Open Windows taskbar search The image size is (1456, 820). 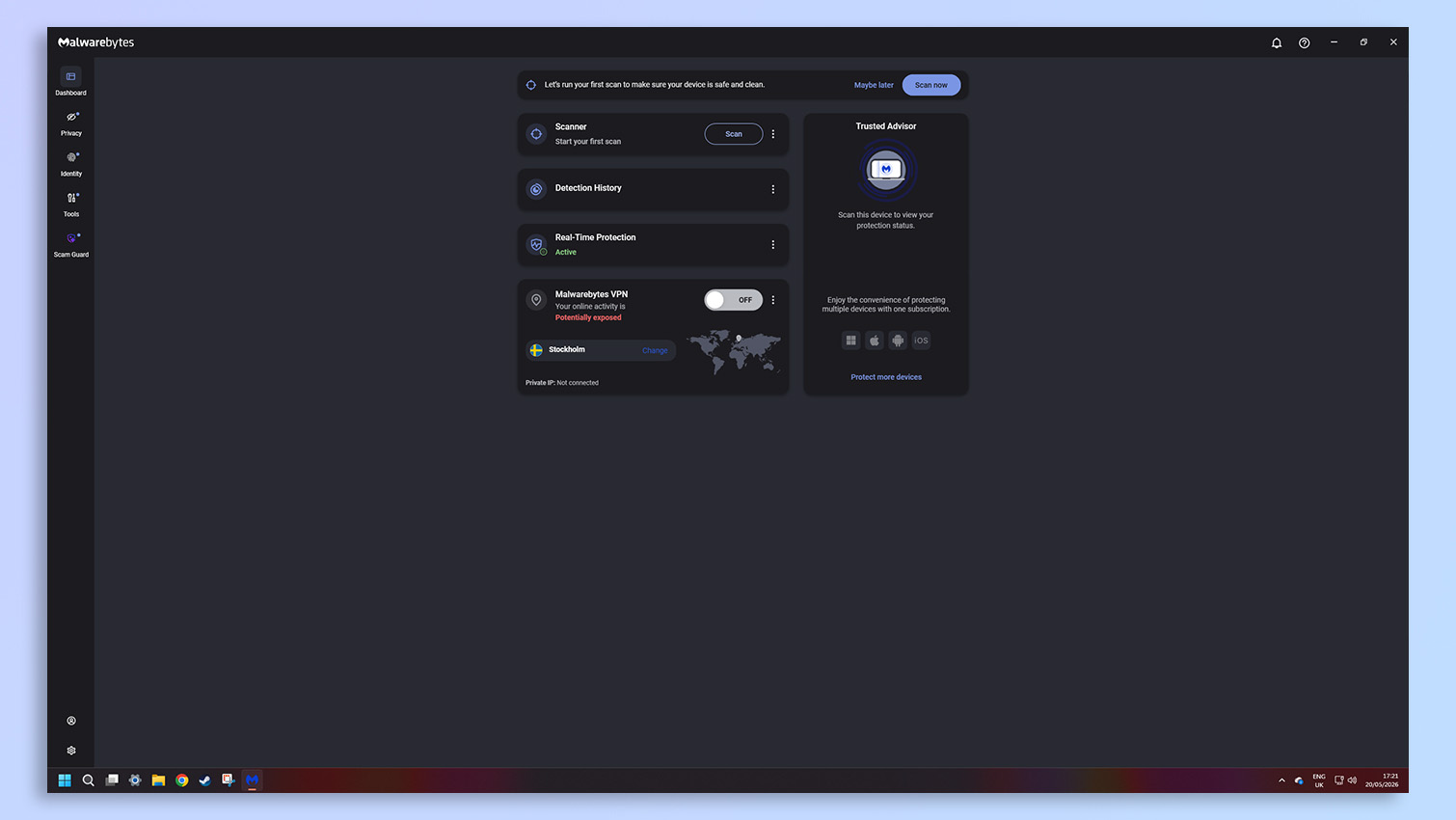(88, 780)
